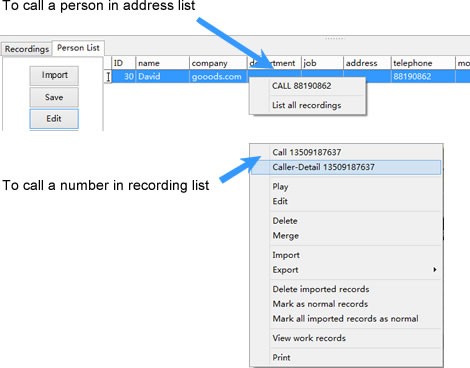Choose CALL 88190862 from context menu

(x=307, y=86)
